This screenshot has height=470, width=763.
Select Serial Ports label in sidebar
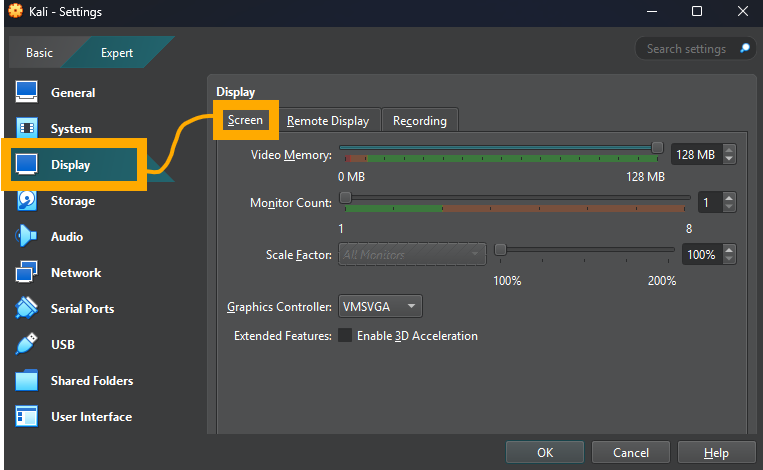pyautogui.click(x=83, y=308)
